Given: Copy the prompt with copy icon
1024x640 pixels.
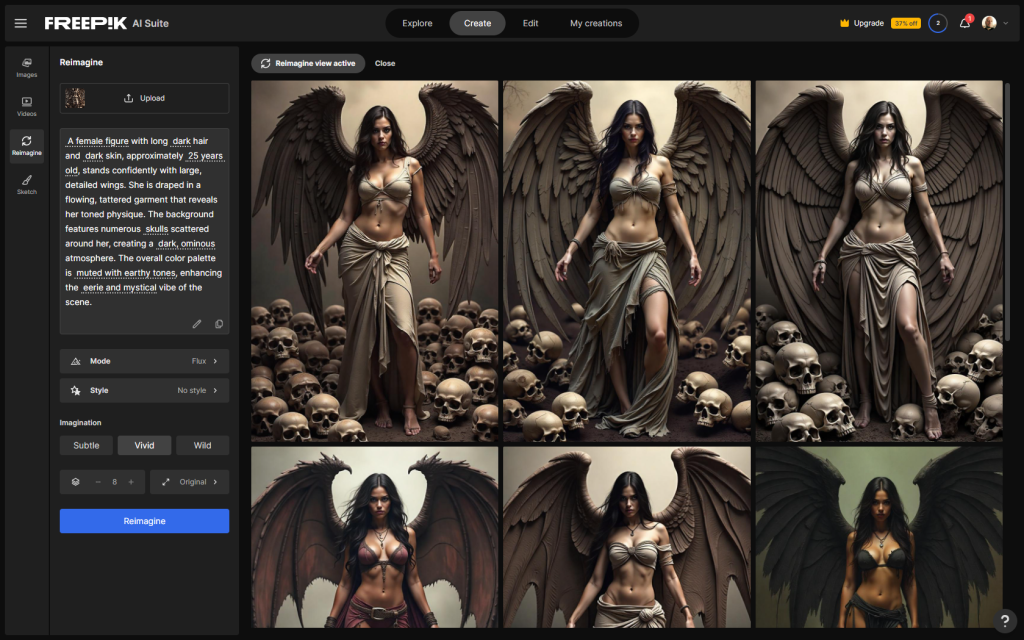Looking at the screenshot, I should tap(219, 324).
